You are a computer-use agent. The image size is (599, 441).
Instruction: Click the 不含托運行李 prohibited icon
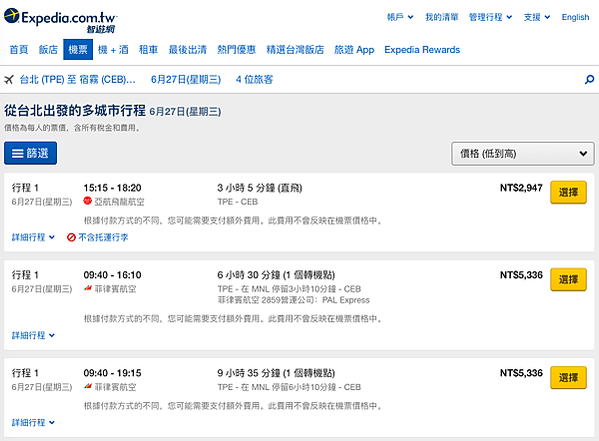(71, 237)
